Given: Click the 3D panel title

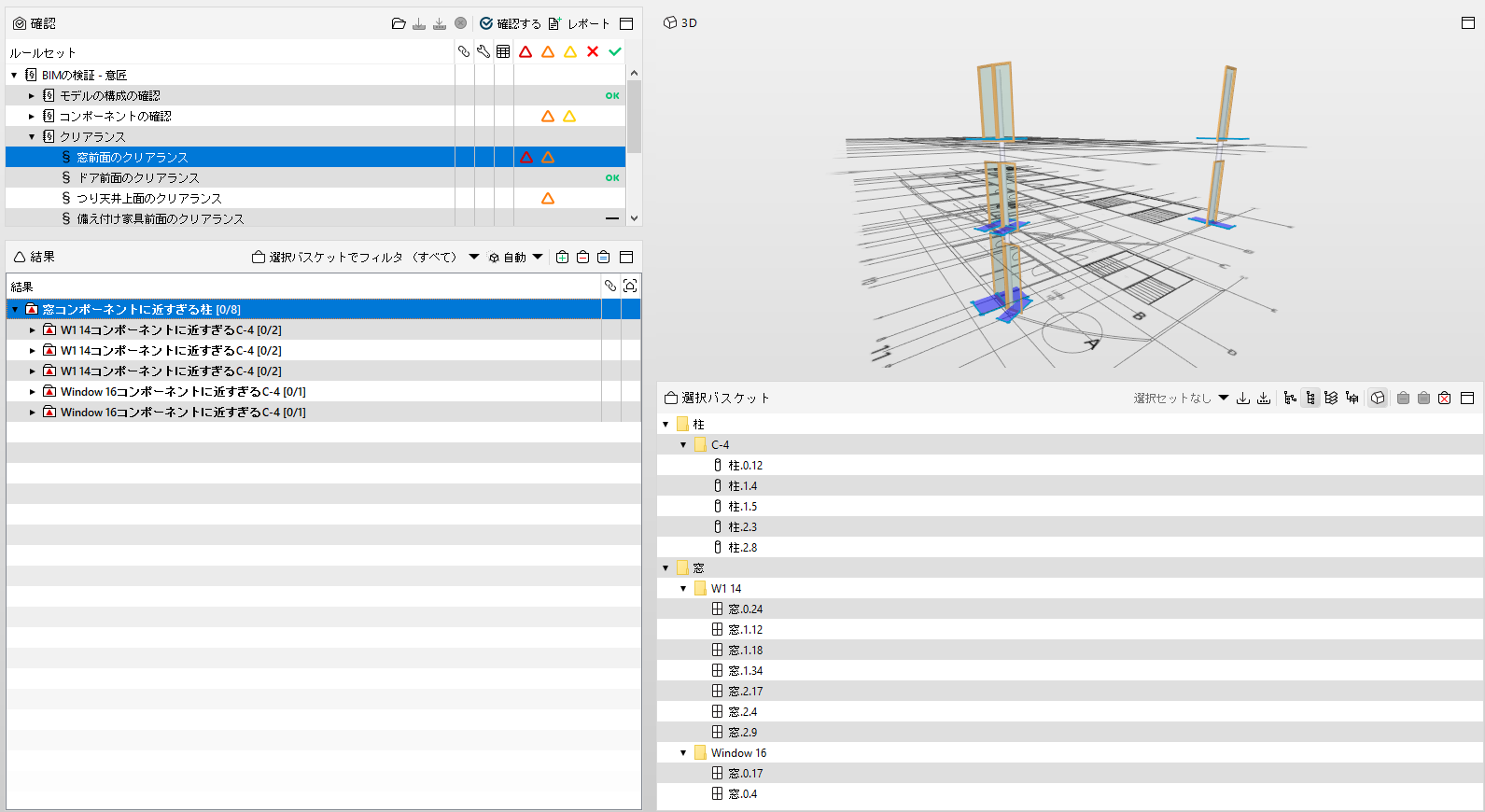Looking at the screenshot, I should (680, 22).
